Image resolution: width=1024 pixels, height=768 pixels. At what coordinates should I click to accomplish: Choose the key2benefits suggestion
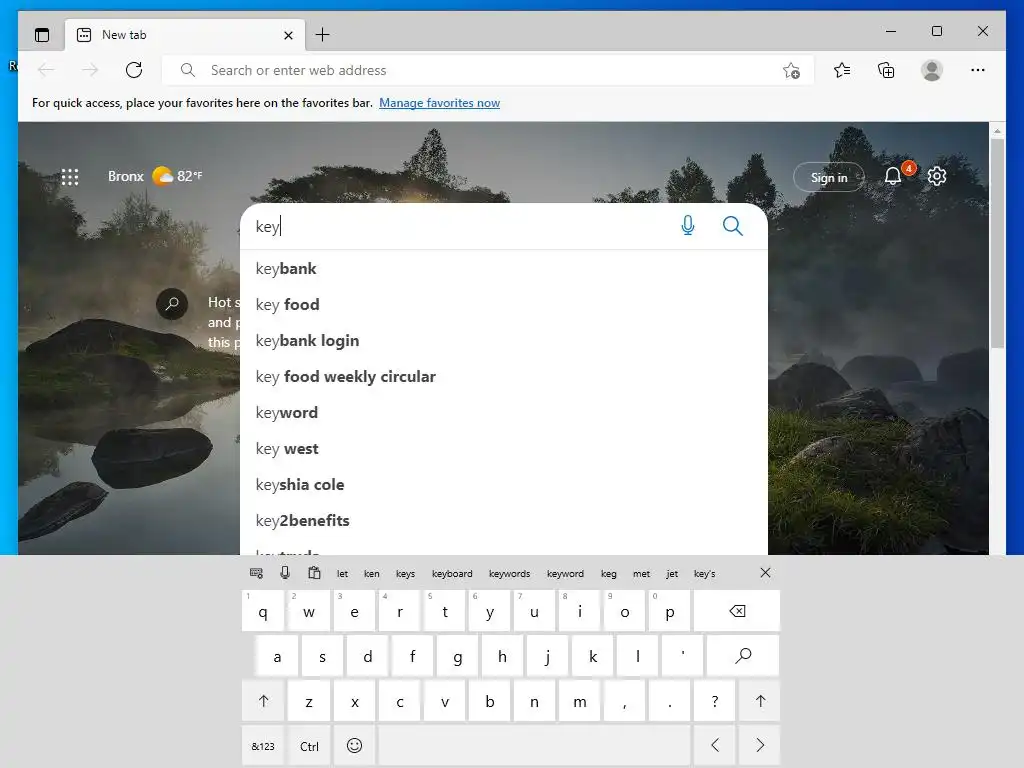click(504, 520)
